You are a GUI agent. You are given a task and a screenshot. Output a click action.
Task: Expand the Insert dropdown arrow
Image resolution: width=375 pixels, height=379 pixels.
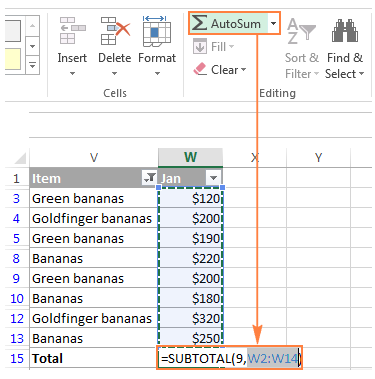point(72,73)
